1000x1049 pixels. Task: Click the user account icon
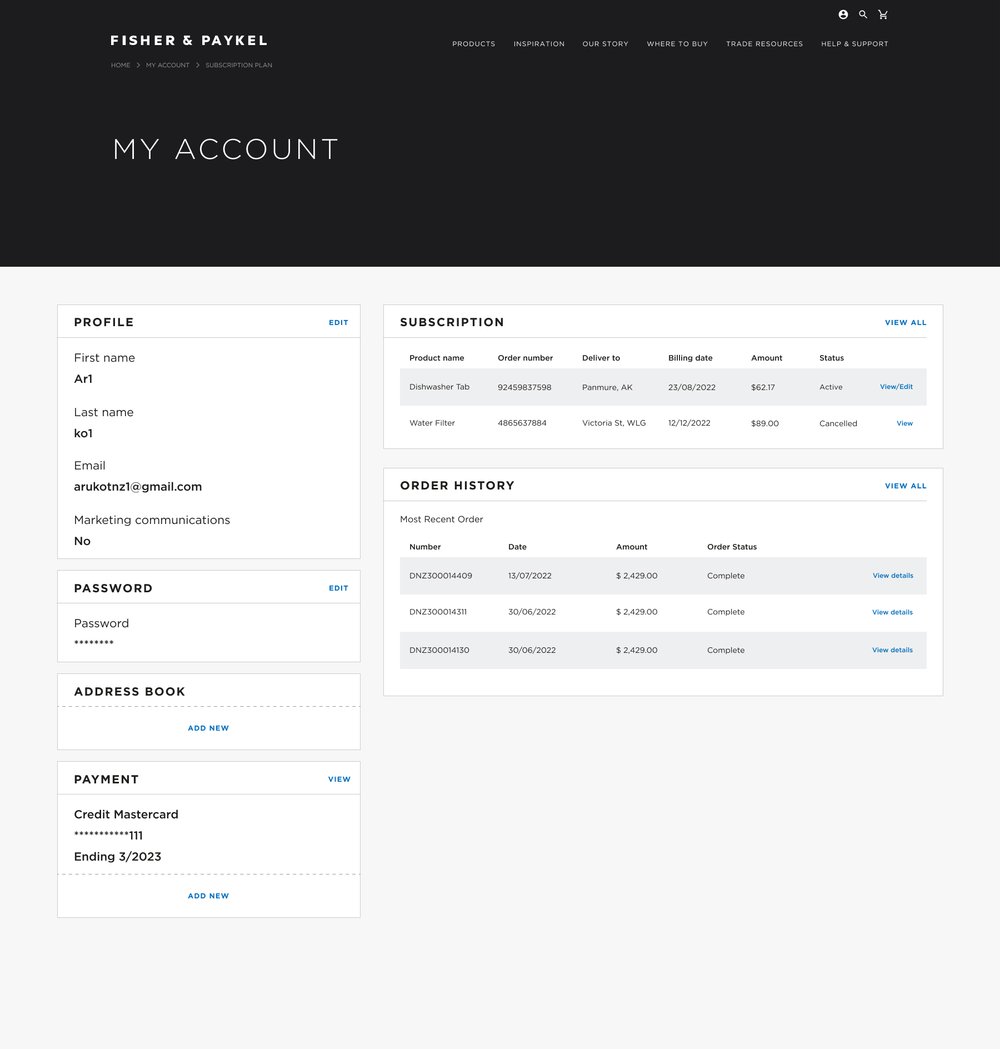(843, 15)
